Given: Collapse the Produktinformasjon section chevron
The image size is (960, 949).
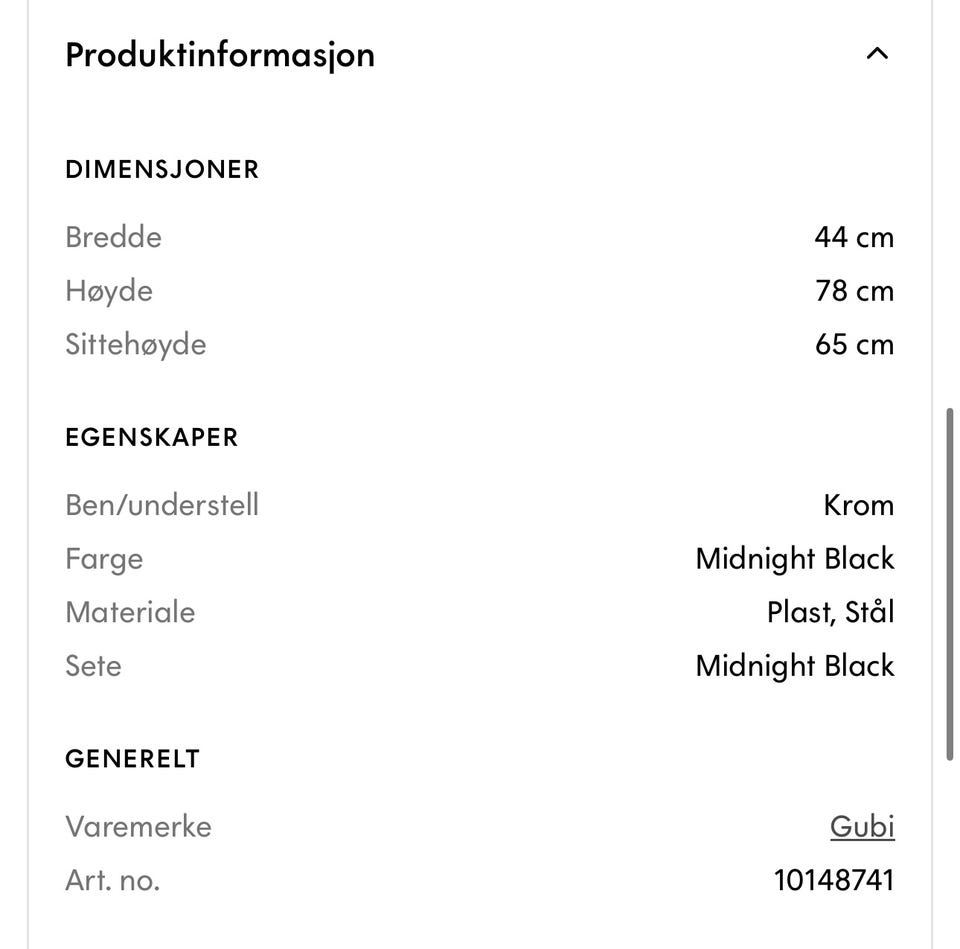Looking at the screenshot, I should click(x=877, y=54).
